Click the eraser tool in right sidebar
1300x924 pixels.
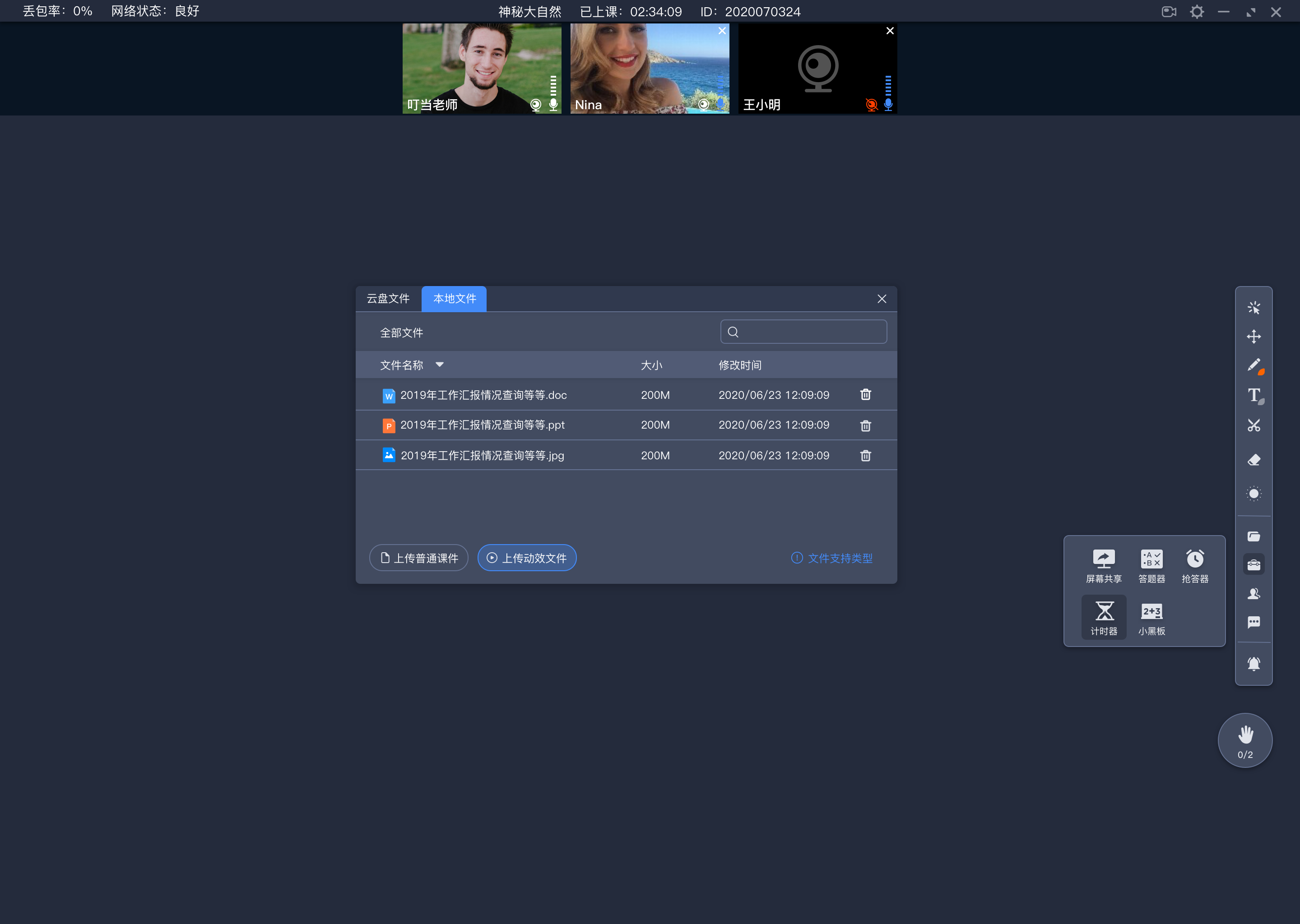coord(1255,460)
